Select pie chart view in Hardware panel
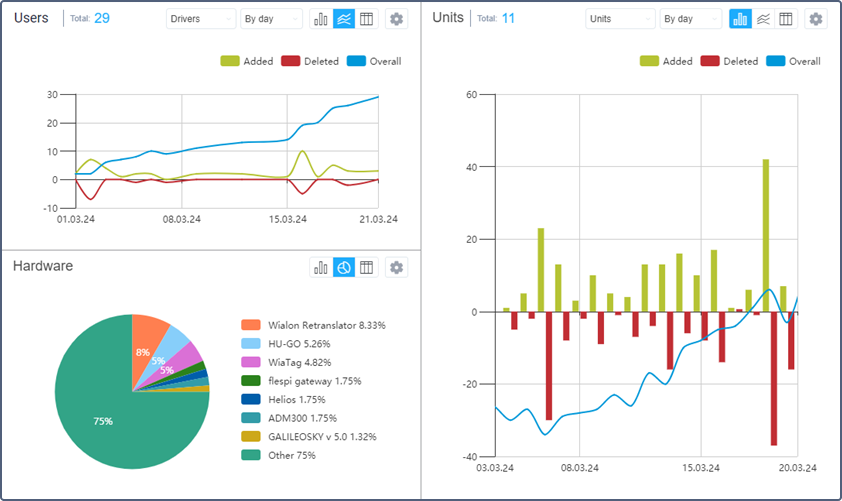The width and height of the screenshot is (842, 501). click(x=344, y=267)
